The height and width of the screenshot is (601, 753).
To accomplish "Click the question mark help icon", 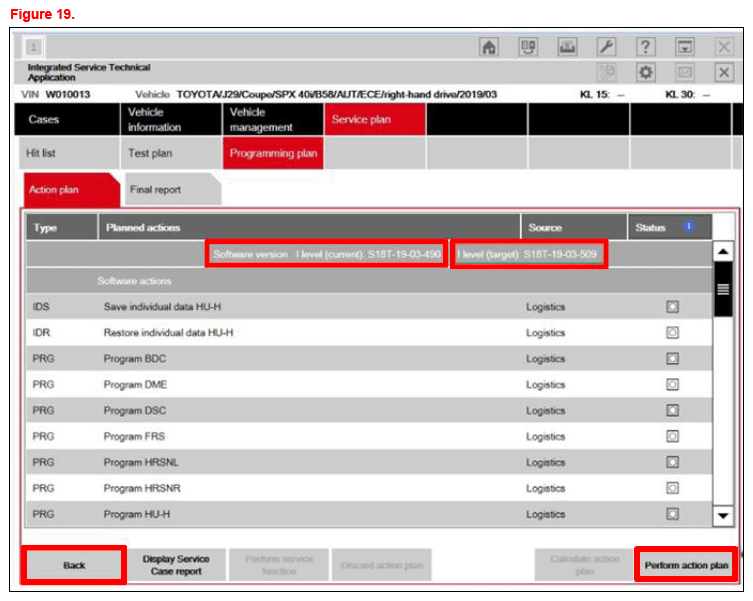I will coord(646,47).
